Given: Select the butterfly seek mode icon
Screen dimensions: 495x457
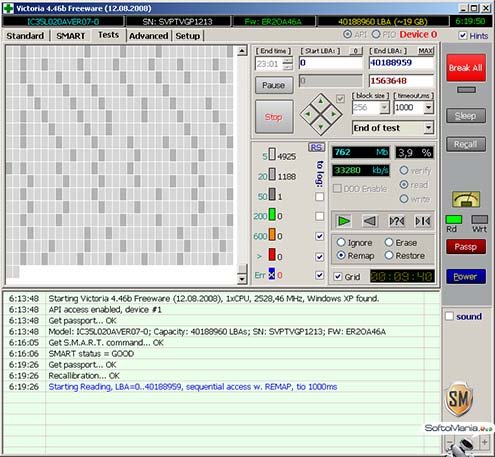Looking at the screenshot, I should click(423, 221).
